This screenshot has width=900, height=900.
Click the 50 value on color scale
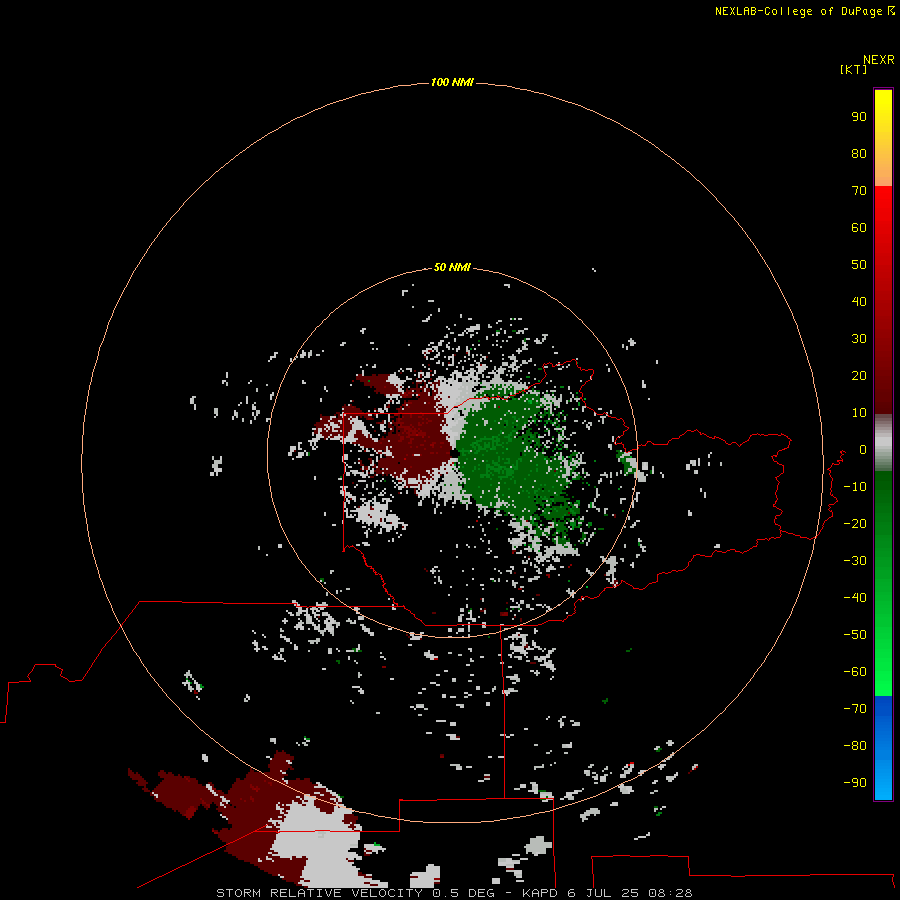pyautogui.click(x=859, y=265)
